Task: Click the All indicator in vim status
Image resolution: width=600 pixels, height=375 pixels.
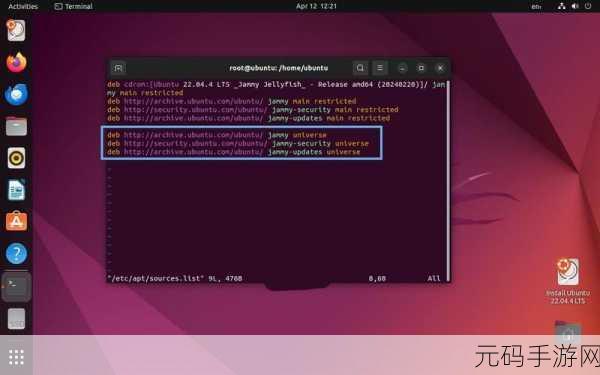Action: (434, 279)
